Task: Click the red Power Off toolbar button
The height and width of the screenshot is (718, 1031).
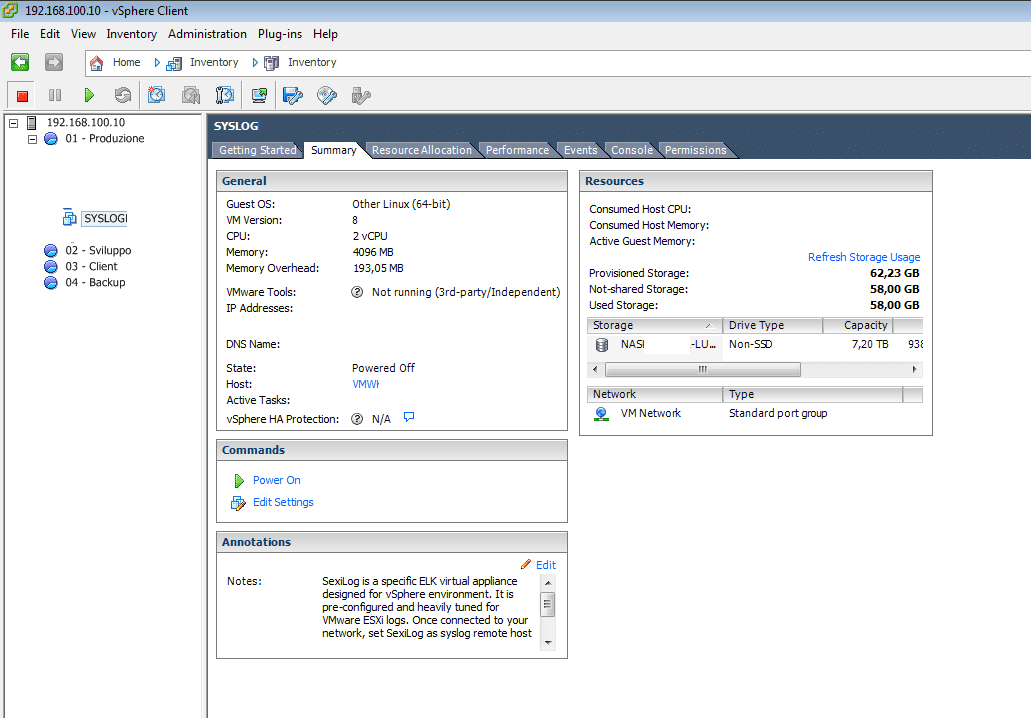Action: (x=22, y=96)
